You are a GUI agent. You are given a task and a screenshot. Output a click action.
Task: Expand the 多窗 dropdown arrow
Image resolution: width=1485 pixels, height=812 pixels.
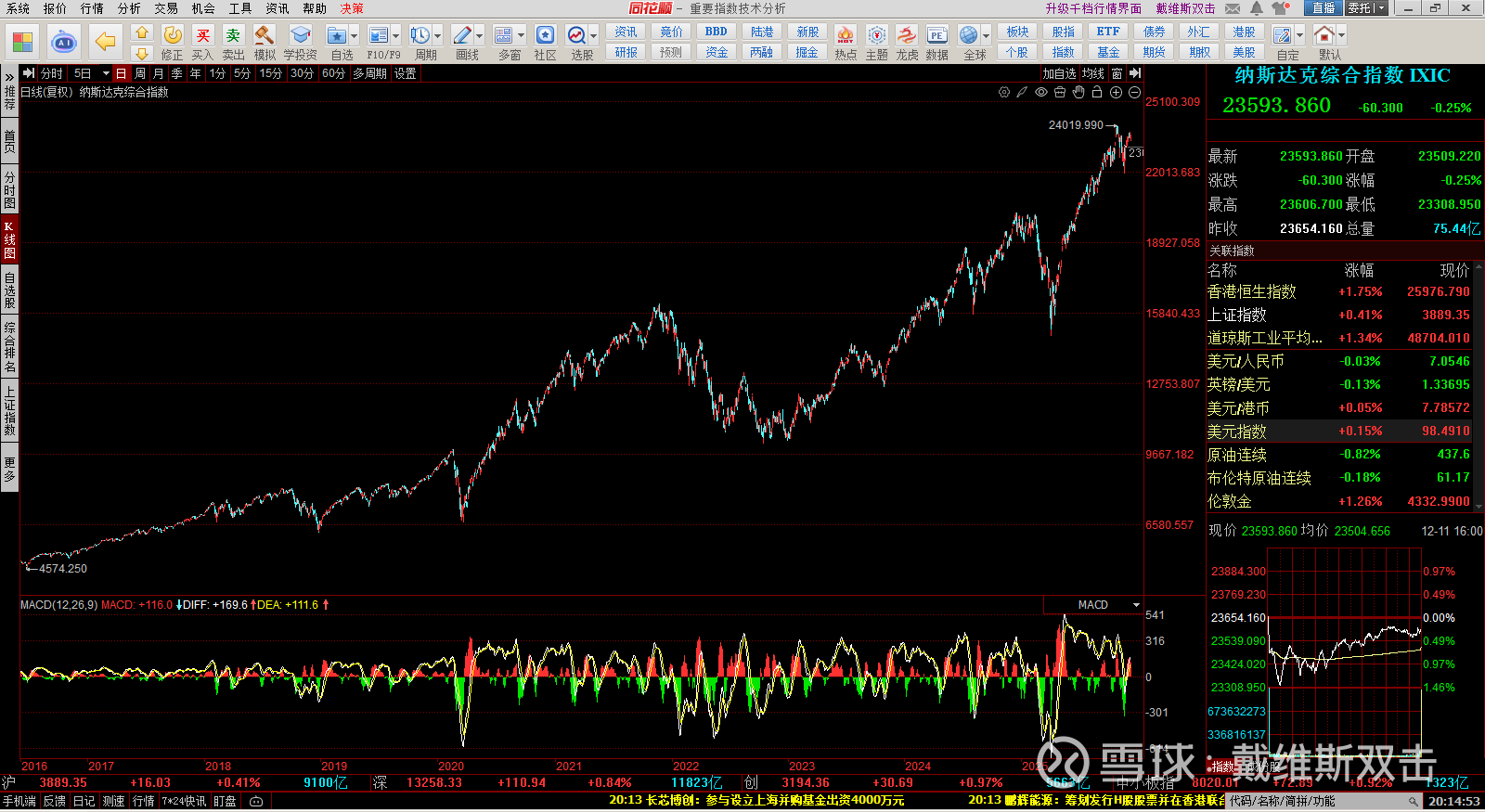522,36
